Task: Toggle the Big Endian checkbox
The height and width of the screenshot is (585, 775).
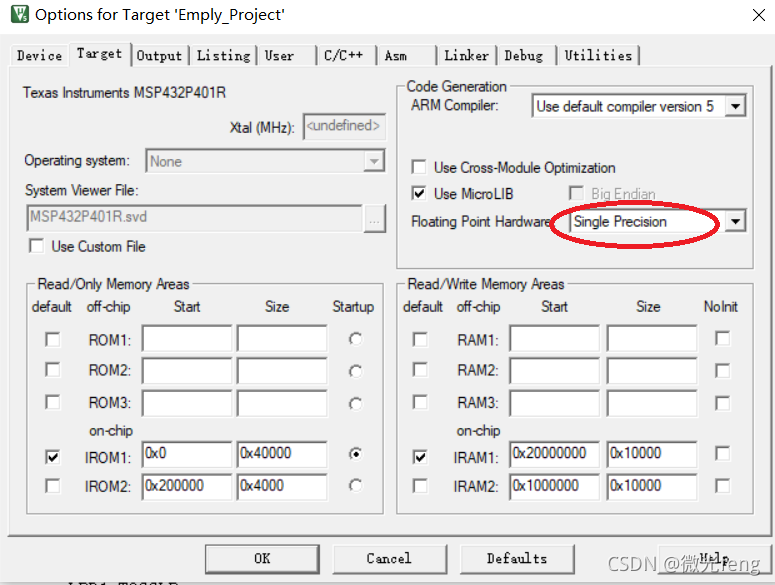Action: (x=576, y=193)
